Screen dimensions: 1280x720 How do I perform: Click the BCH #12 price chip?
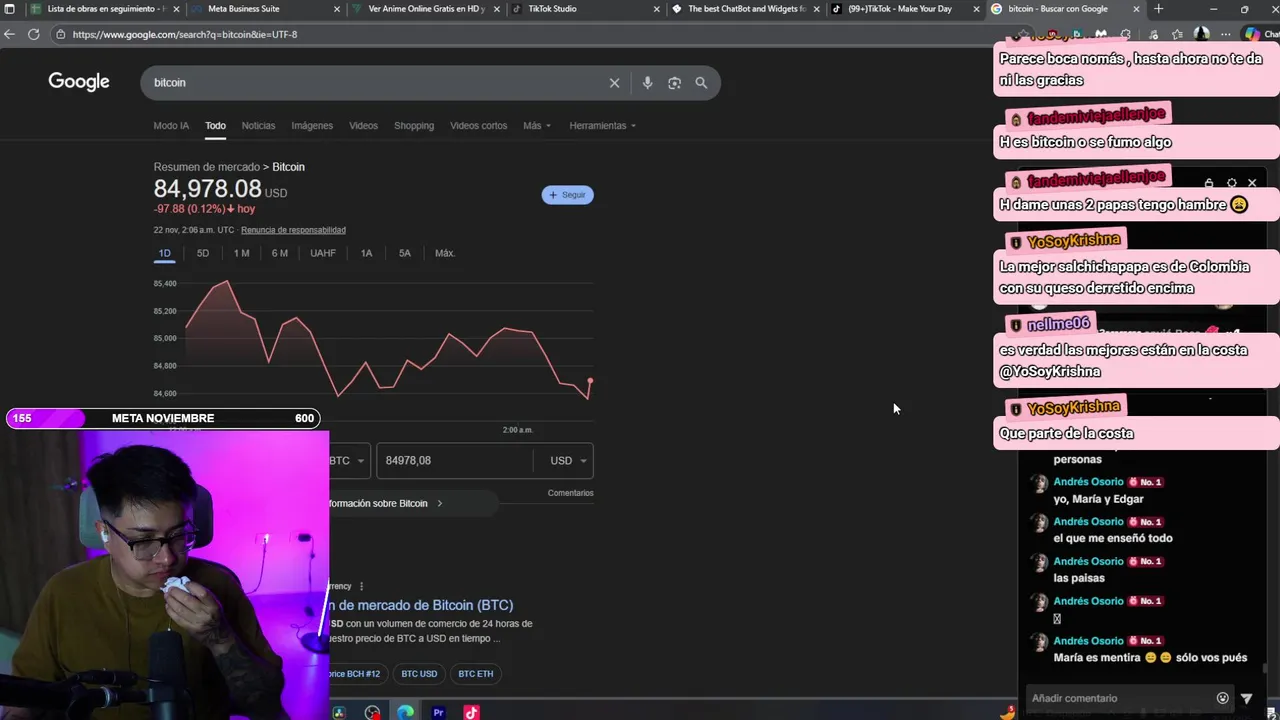point(357,674)
